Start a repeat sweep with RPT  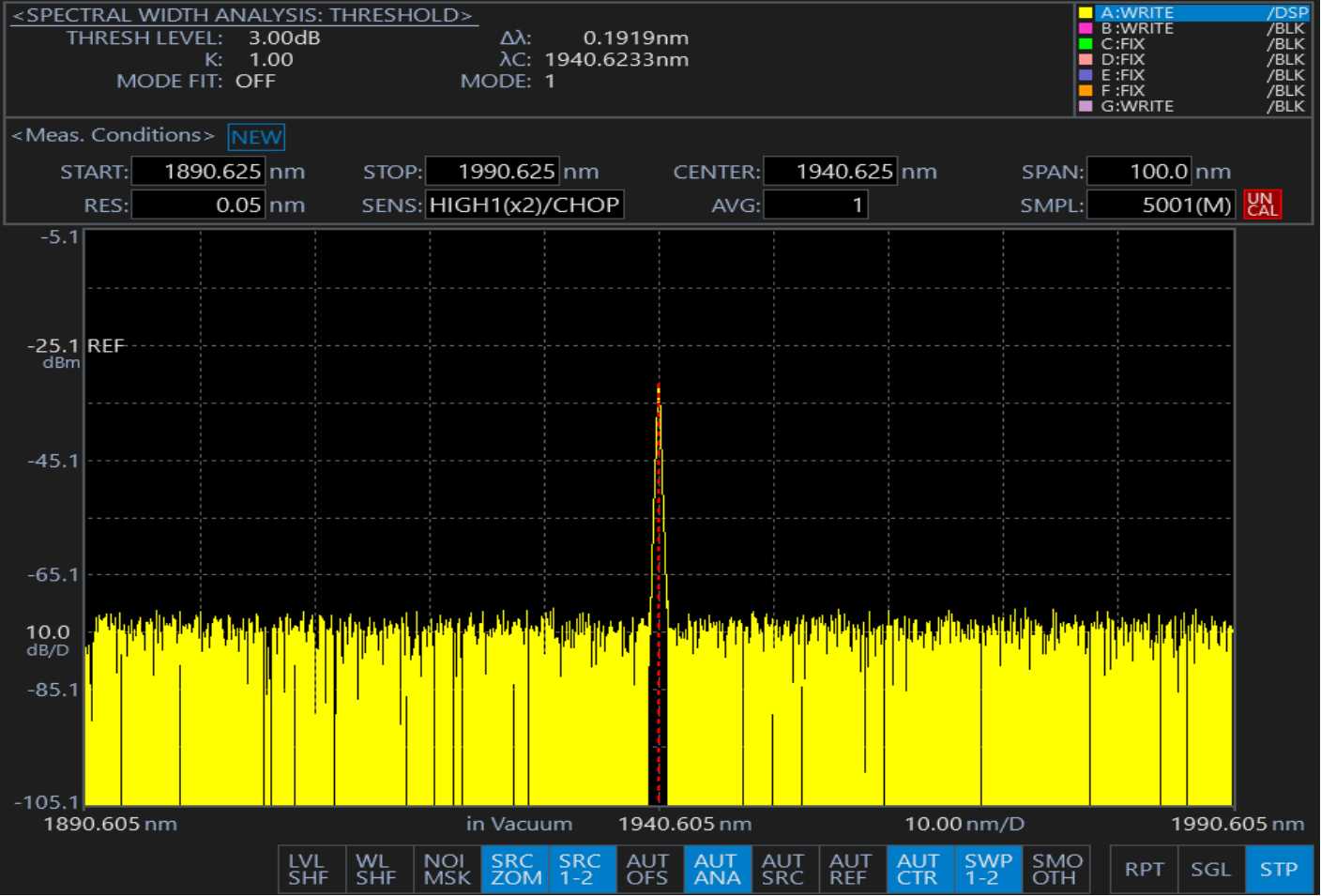pos(1144,869)
